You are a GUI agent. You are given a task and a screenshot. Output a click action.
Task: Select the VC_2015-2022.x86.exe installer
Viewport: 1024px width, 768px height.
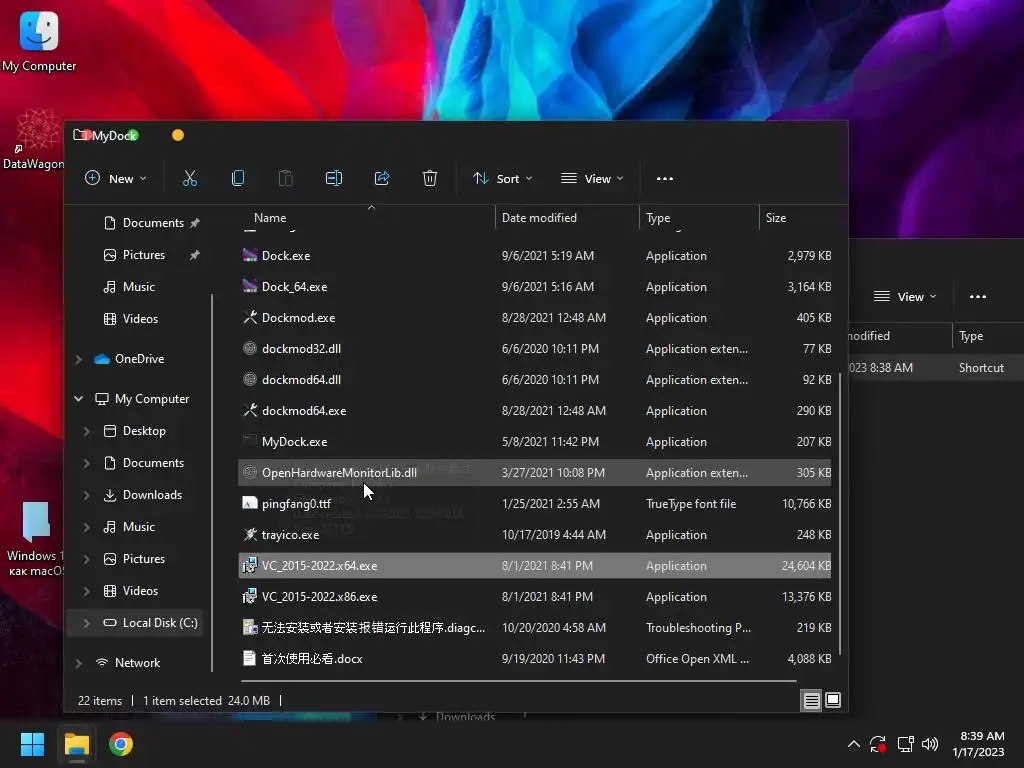pyautogui.click(x=535, y=596)
